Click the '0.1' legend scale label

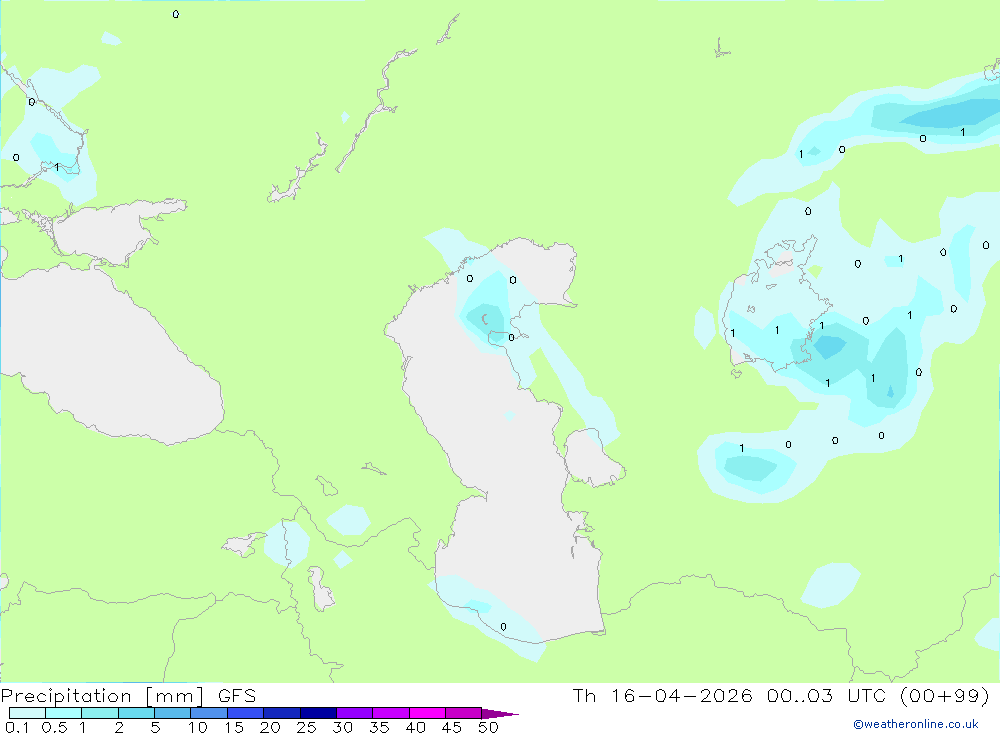[17, 727]
